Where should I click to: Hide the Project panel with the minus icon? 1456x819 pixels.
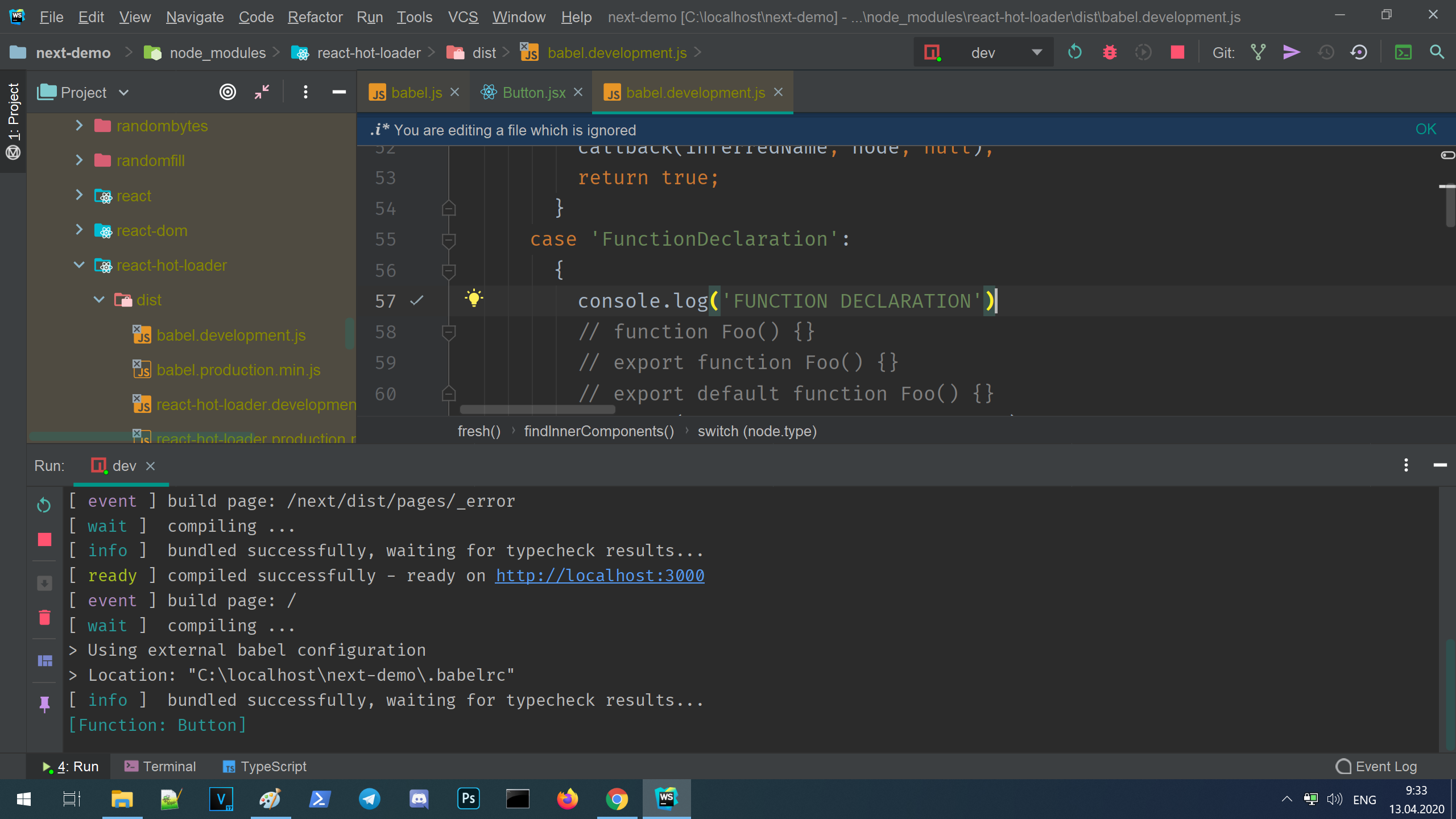pos(339,92)
